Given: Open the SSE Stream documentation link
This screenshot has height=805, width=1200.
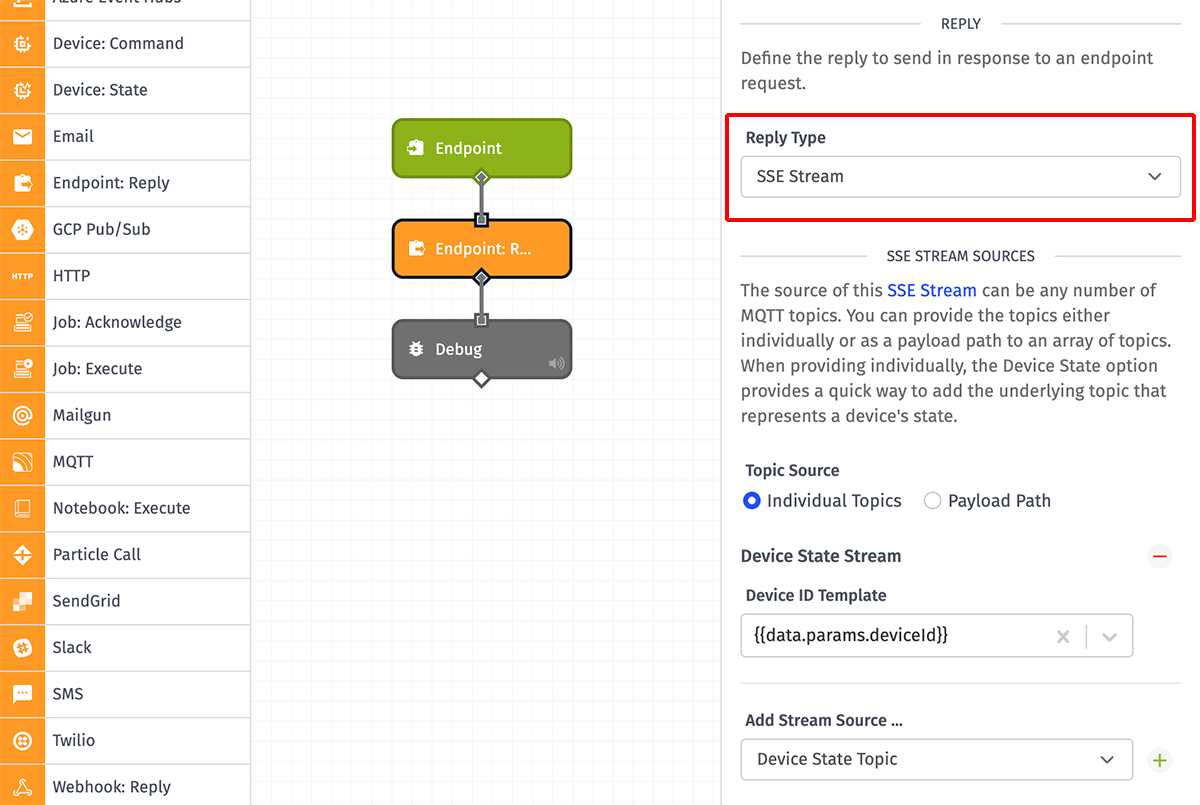Looking at the screenshot, I should click(931, 290).
